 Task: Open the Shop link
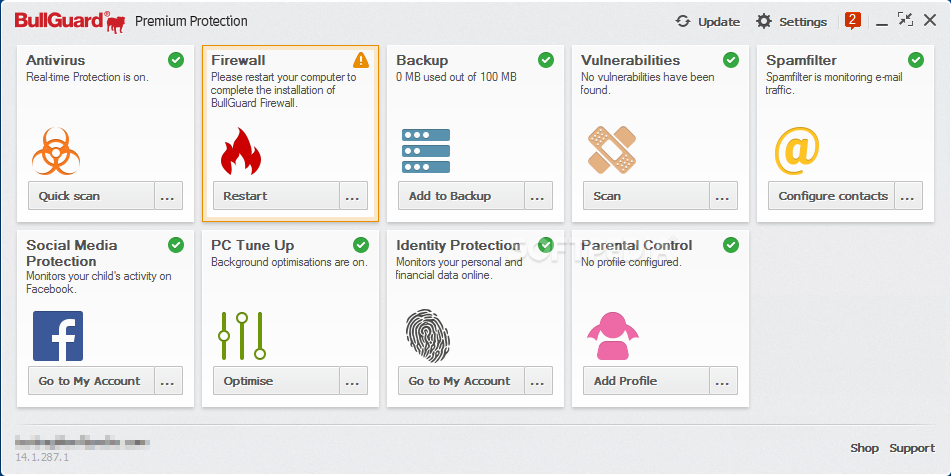(864, 448)
